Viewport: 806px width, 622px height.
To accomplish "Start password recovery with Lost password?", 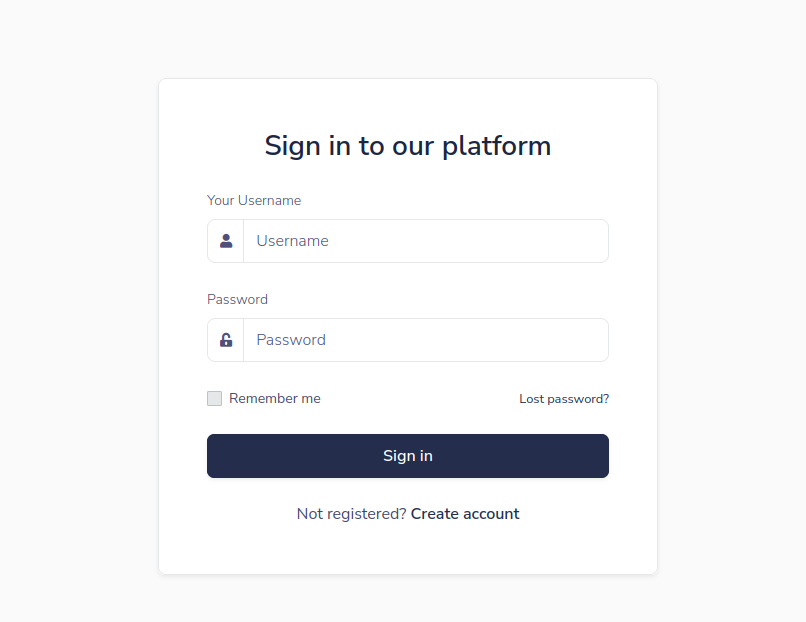I will pyautogui.click(x=564, y=399).
